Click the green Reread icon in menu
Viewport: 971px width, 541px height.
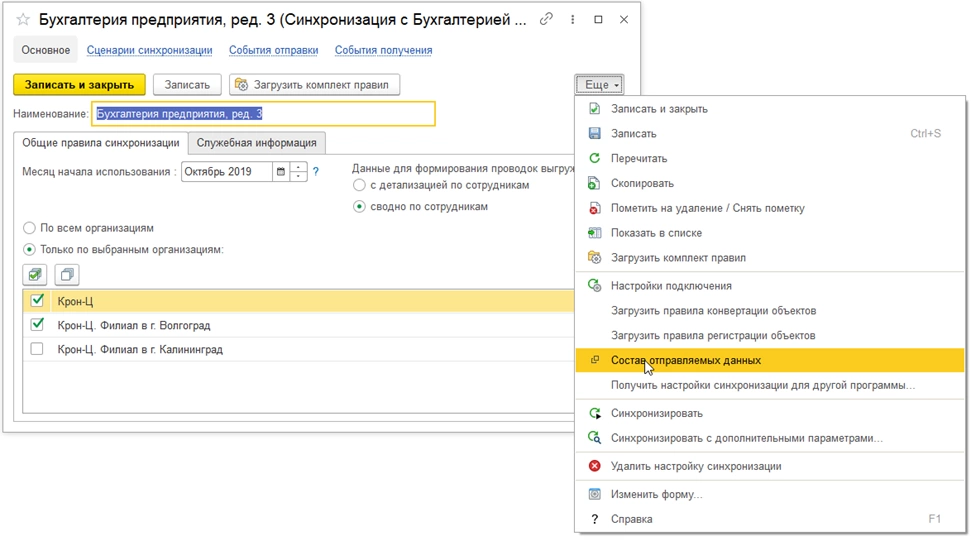click(594, 158)
